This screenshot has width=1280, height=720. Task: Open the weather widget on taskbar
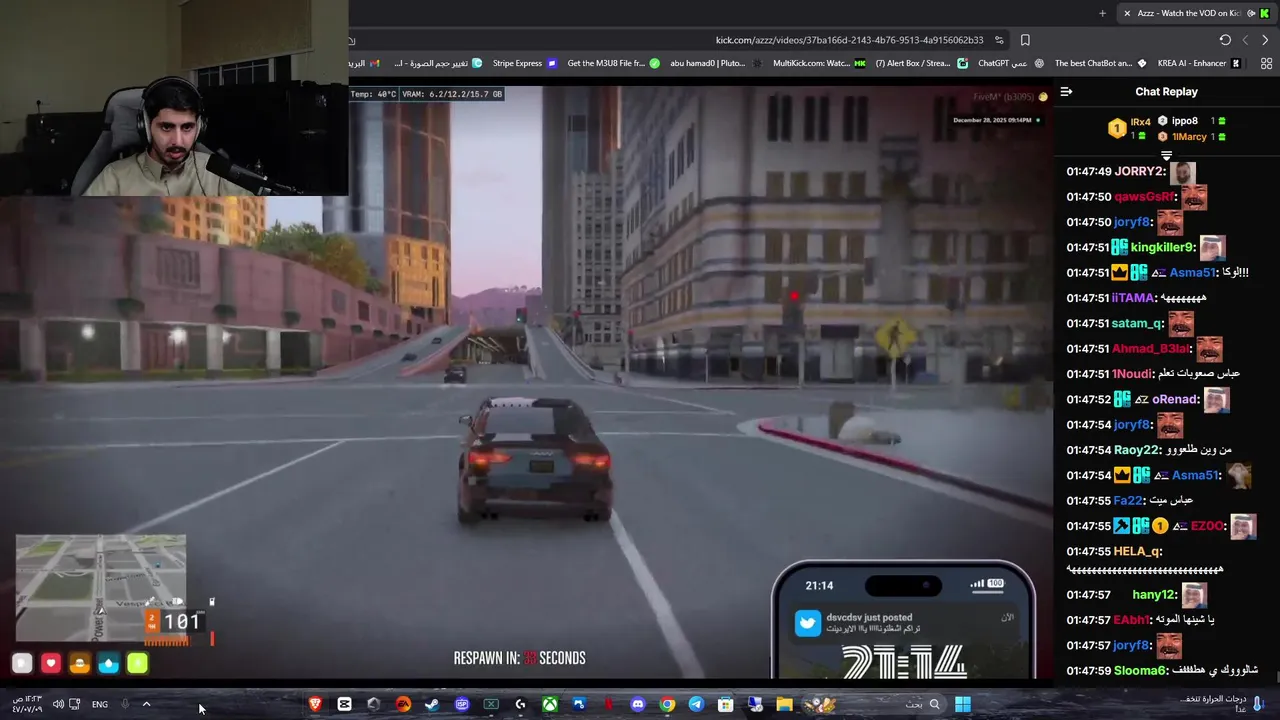tap(1218, 704)
